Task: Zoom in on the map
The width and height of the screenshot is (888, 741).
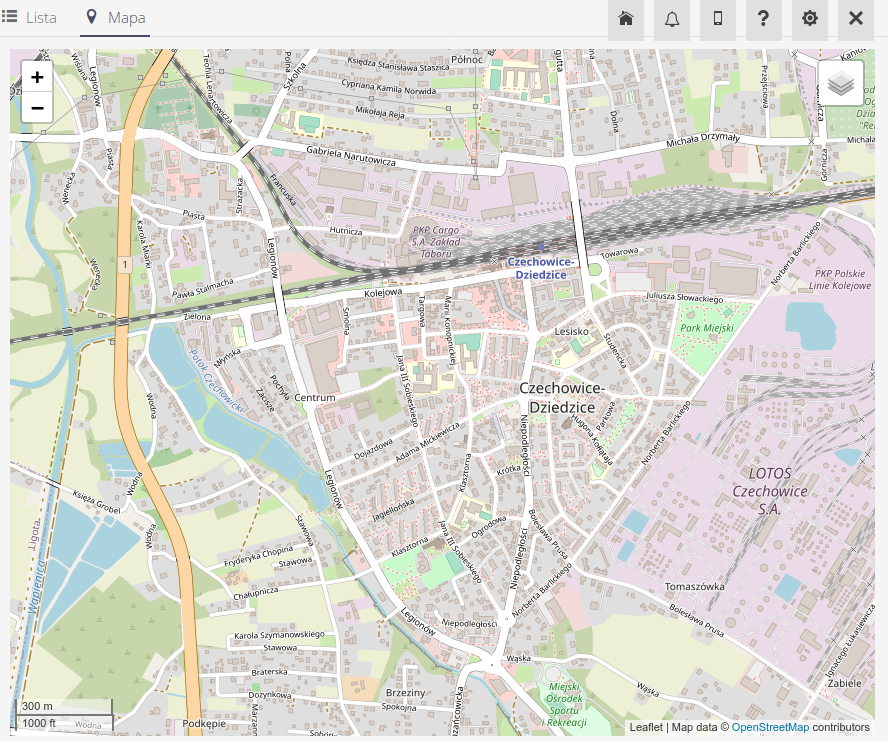Action: (x=37, y=78)
